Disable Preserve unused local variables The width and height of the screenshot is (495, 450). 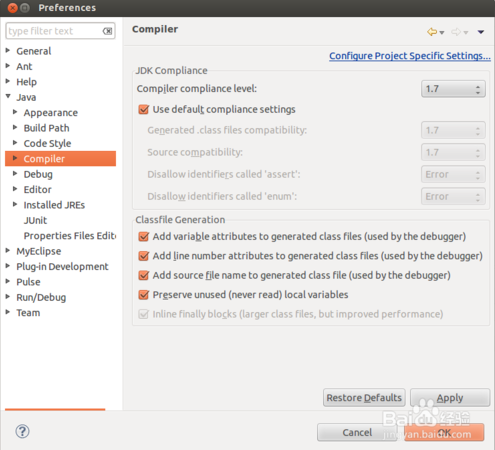(x=144, y=295)
